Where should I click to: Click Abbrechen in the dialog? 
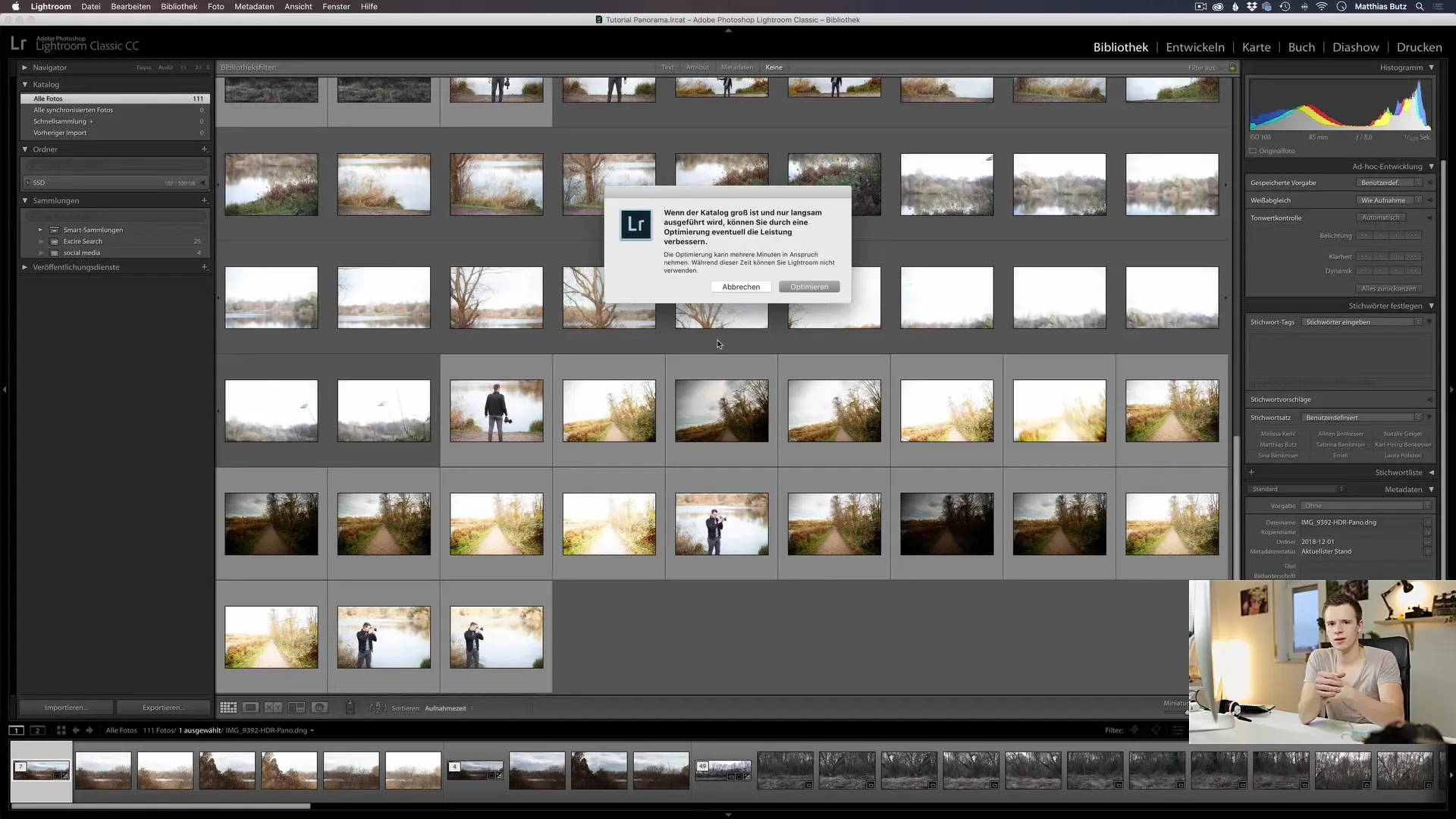pos(741,287)
